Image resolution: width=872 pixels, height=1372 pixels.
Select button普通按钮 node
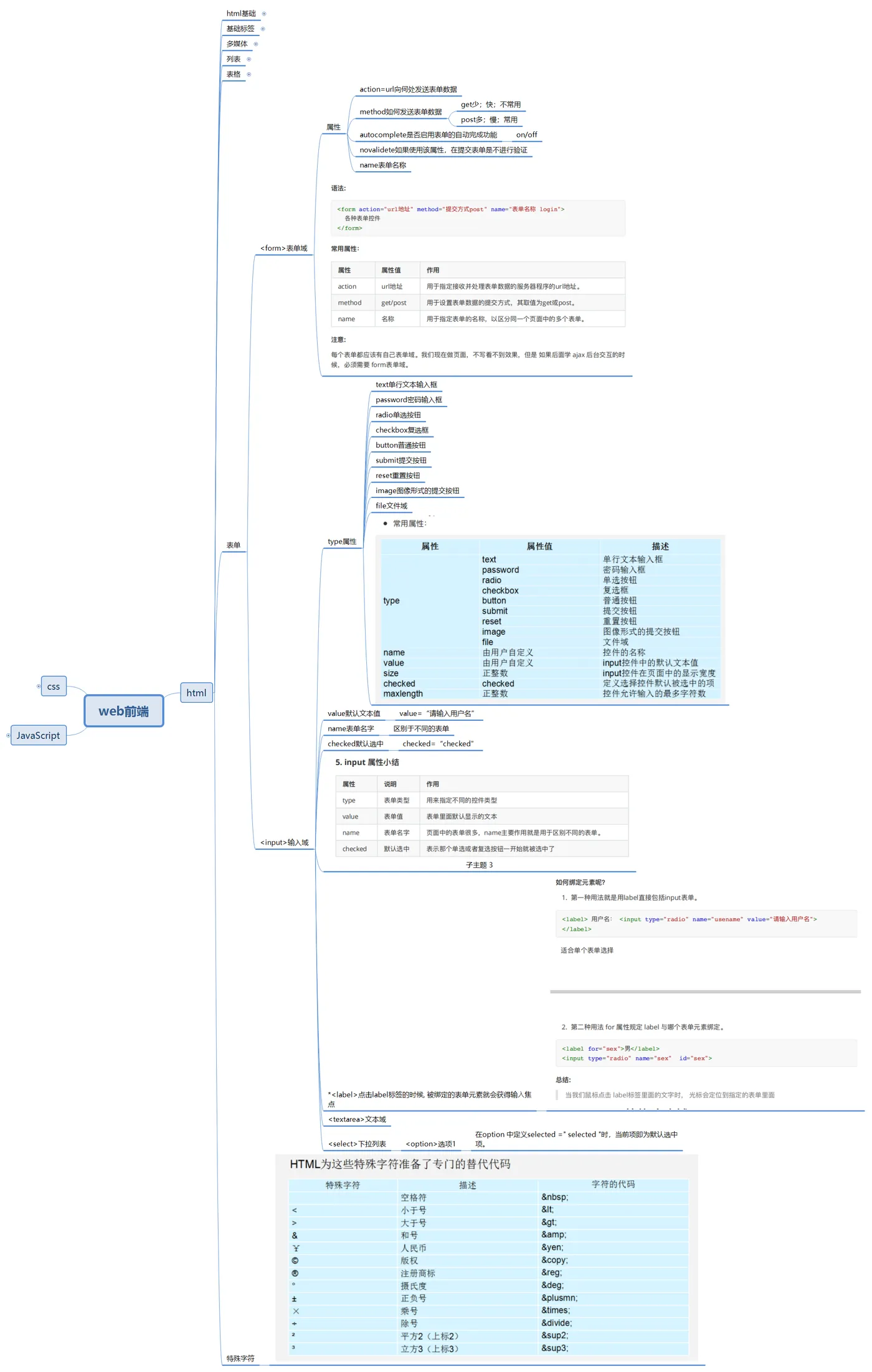coord(401,446)
